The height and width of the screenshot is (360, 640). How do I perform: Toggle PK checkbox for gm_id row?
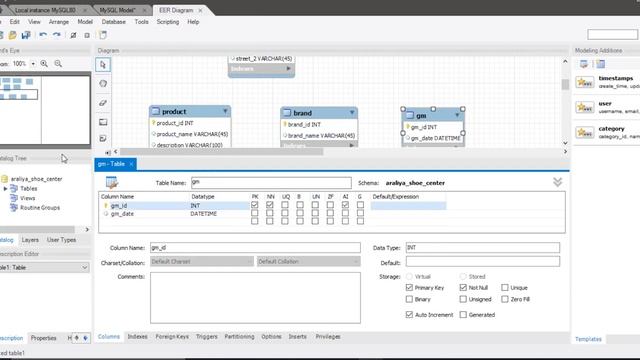click(255, 205)
